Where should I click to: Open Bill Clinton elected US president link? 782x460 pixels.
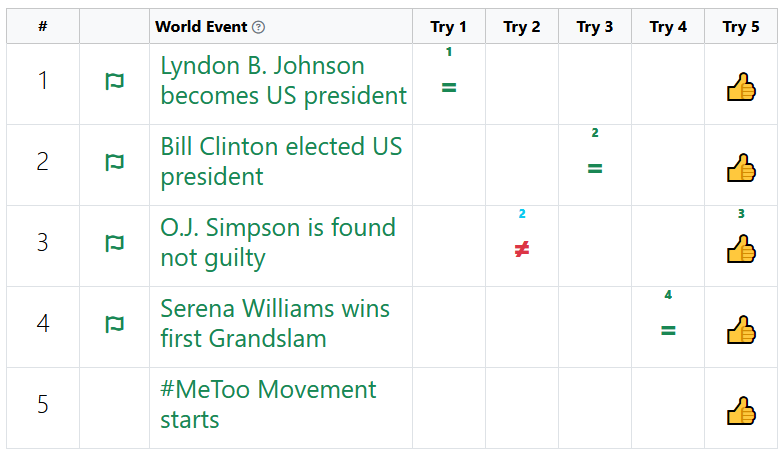(x=281, y=162)
